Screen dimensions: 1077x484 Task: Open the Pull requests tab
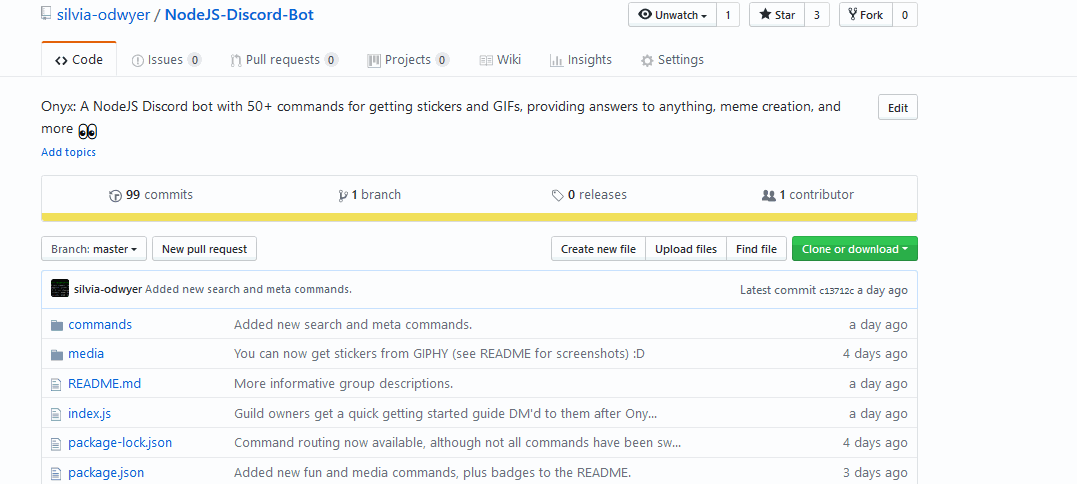point(284,60)
